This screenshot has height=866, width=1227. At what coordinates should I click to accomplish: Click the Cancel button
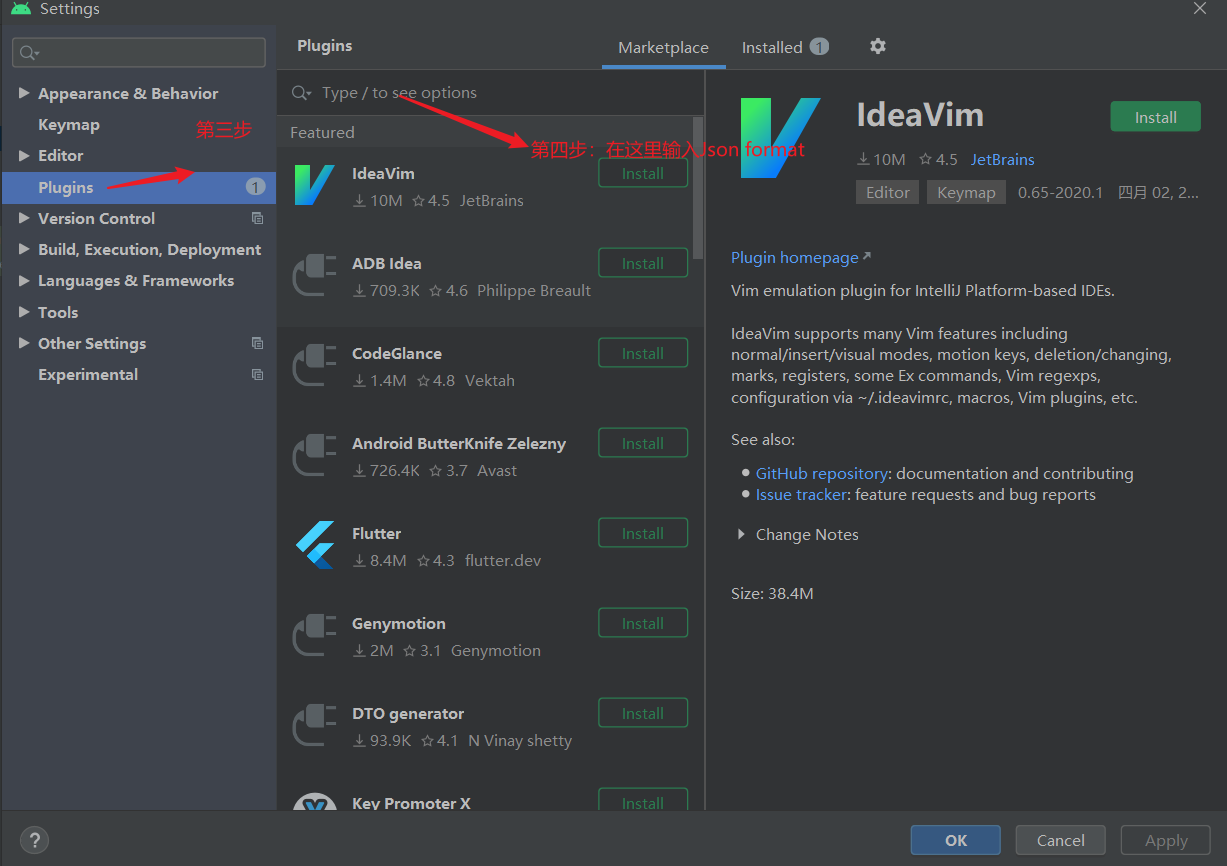pyautogui.click(x=1061, y=840)
